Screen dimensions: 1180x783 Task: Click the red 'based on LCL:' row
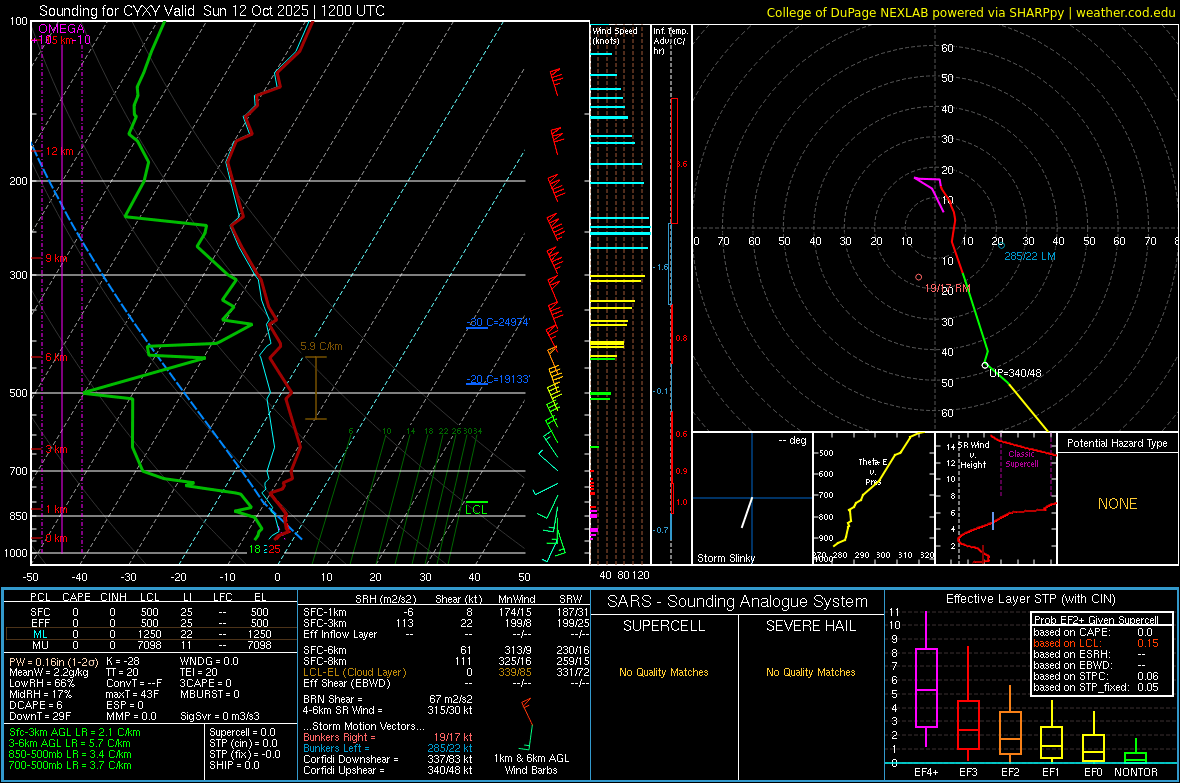coord(1096,643)
